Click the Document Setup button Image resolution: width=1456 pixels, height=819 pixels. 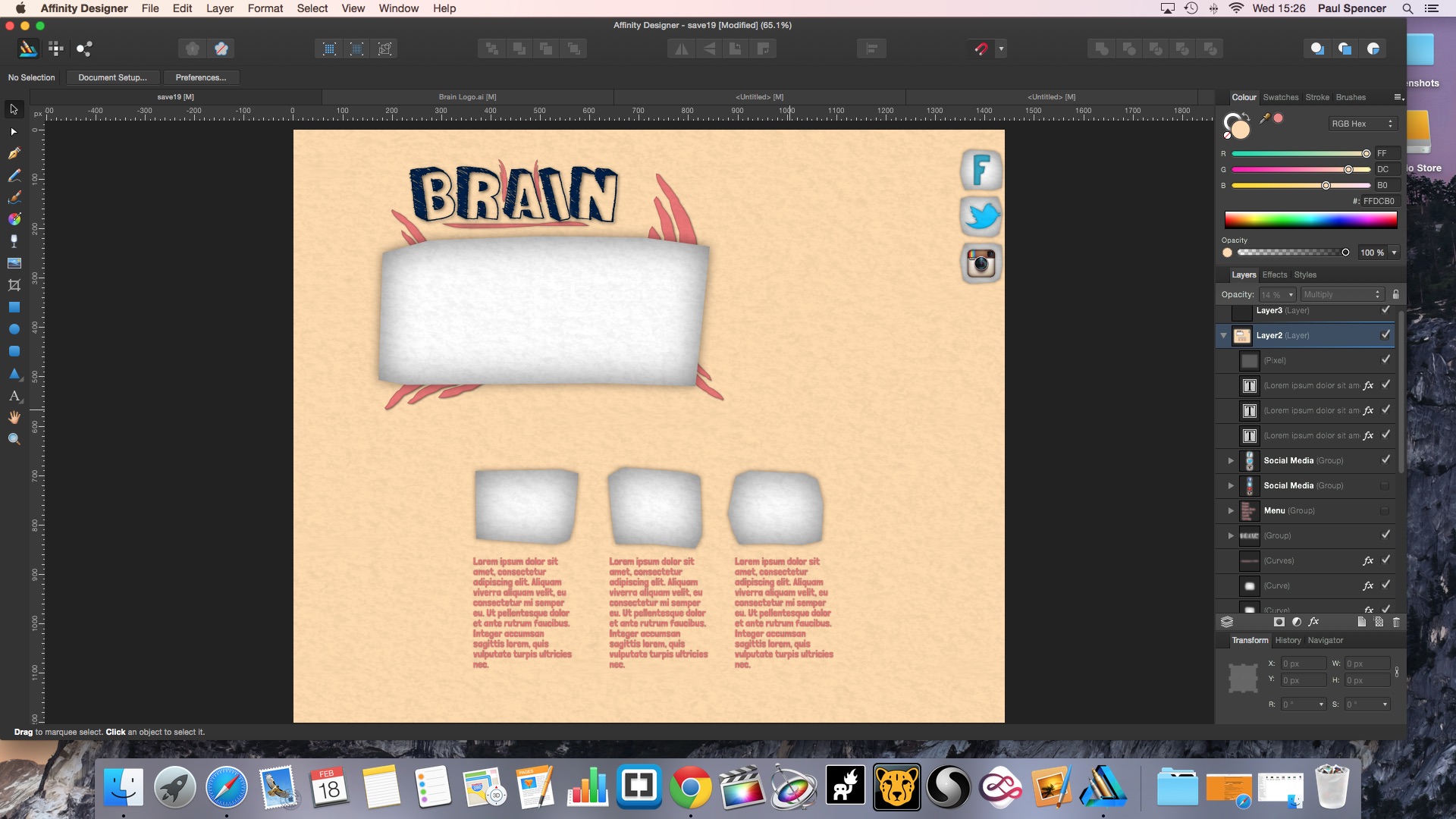112,77
